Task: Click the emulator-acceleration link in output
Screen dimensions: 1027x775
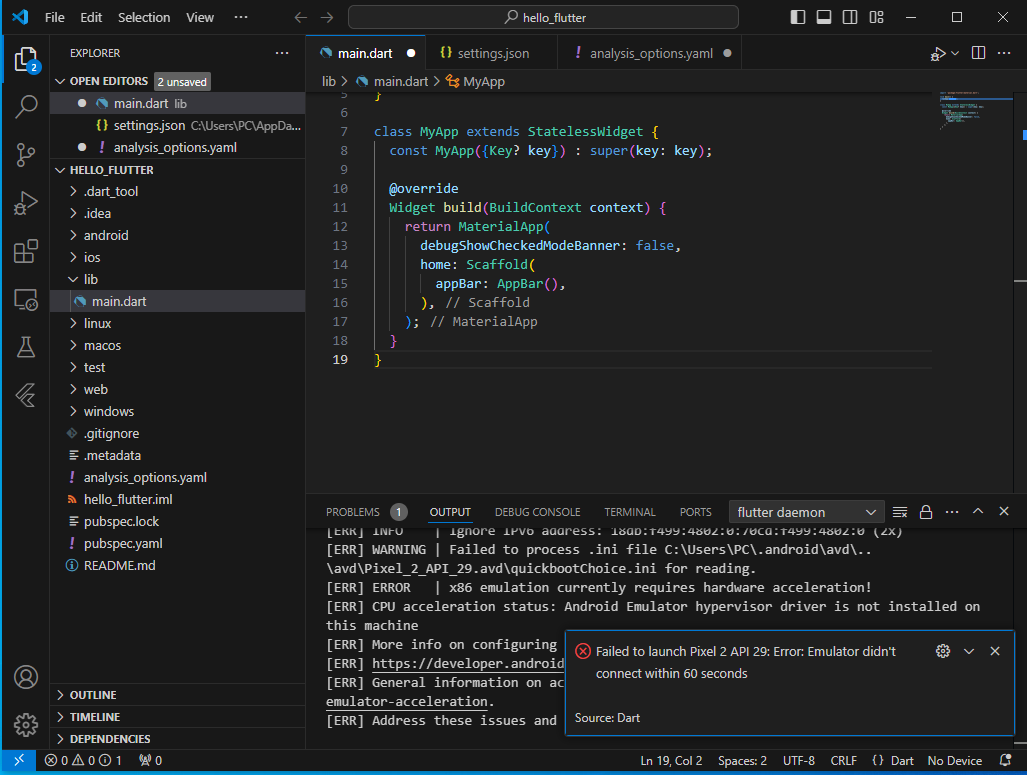Action: click(406, 702)
